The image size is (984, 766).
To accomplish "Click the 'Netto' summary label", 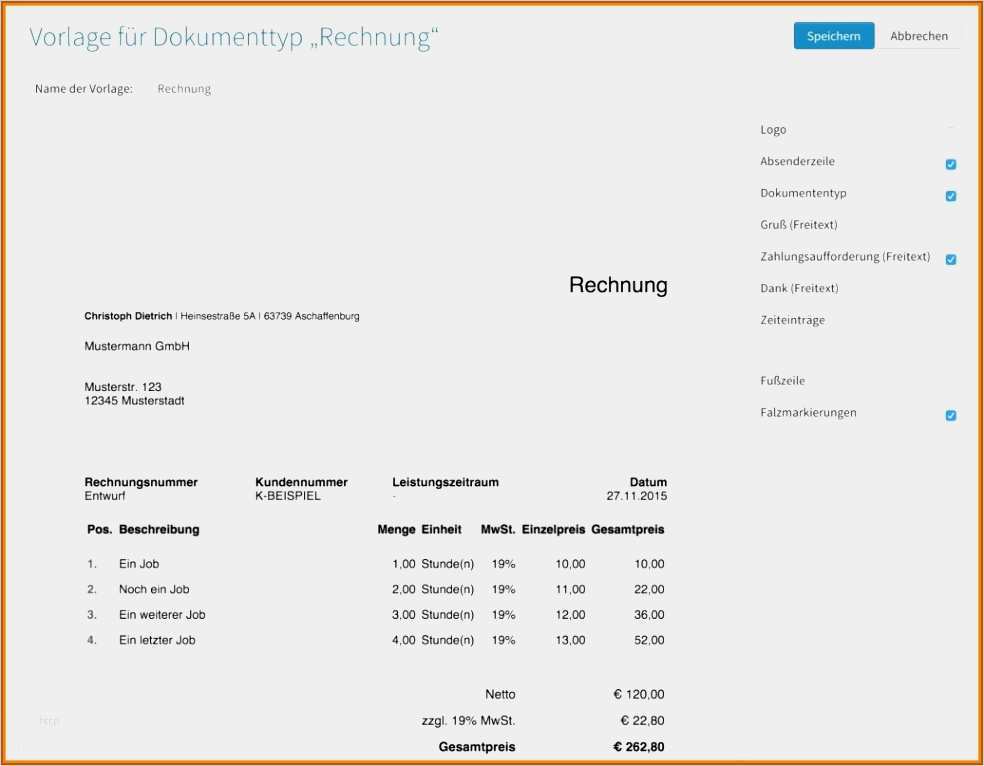I will [x=500, y=694].
